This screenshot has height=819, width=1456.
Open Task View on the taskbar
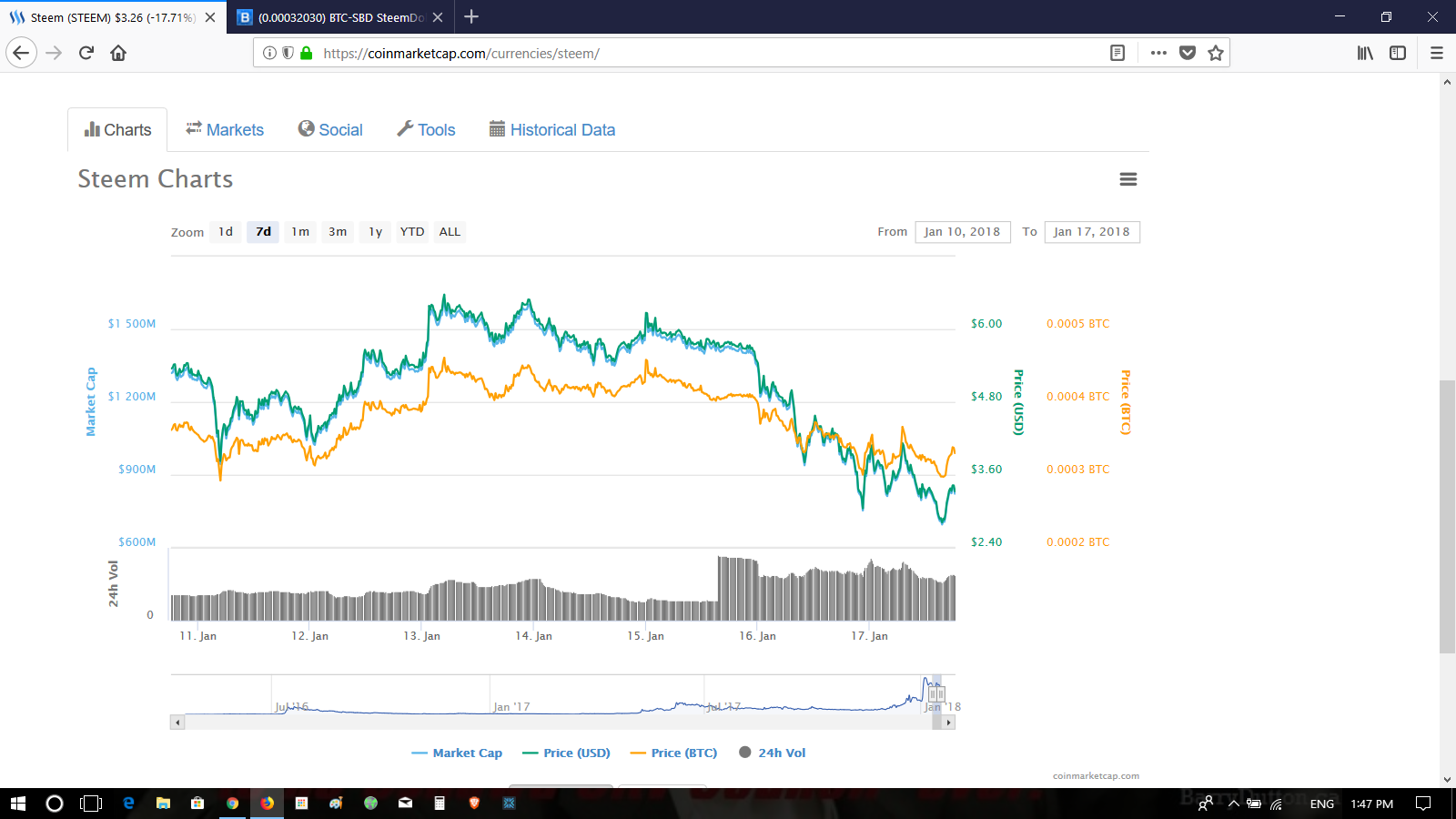pos(91,804)
